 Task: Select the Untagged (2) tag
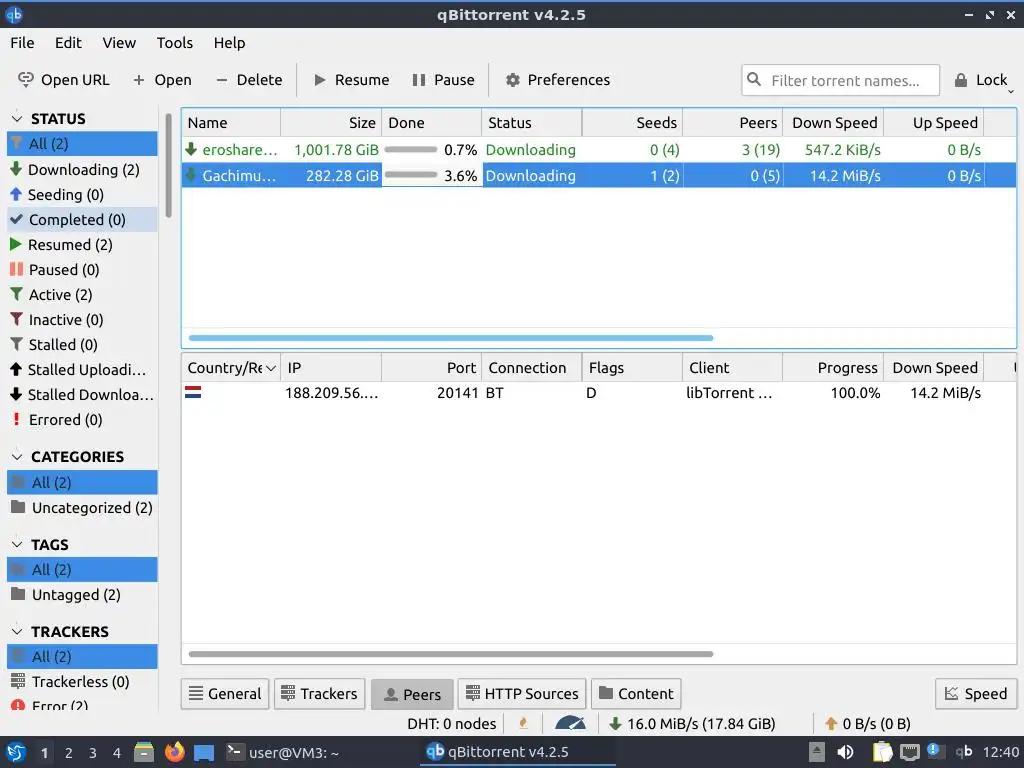(x=82, y=595)
